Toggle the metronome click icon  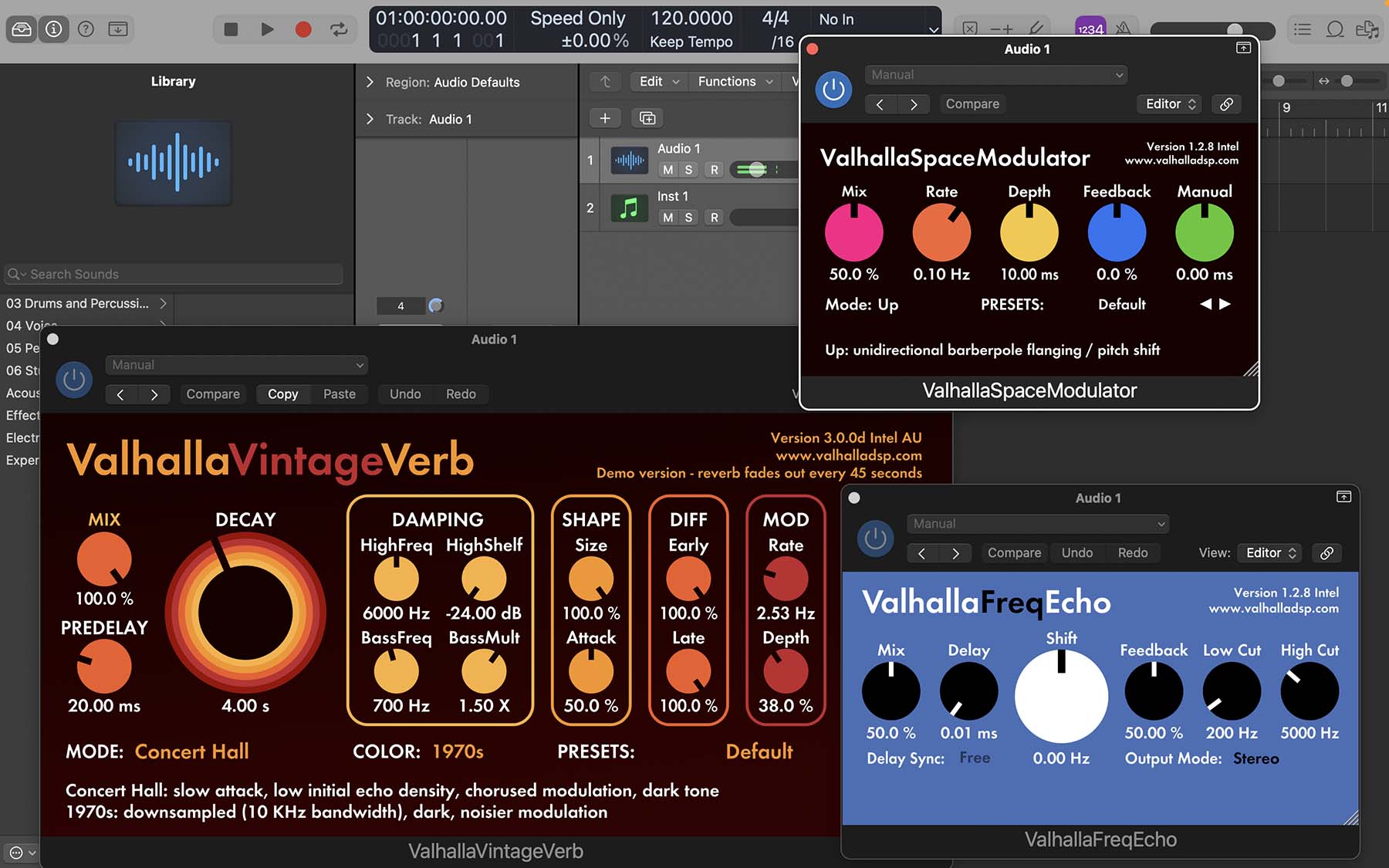tap(1124, 29)
